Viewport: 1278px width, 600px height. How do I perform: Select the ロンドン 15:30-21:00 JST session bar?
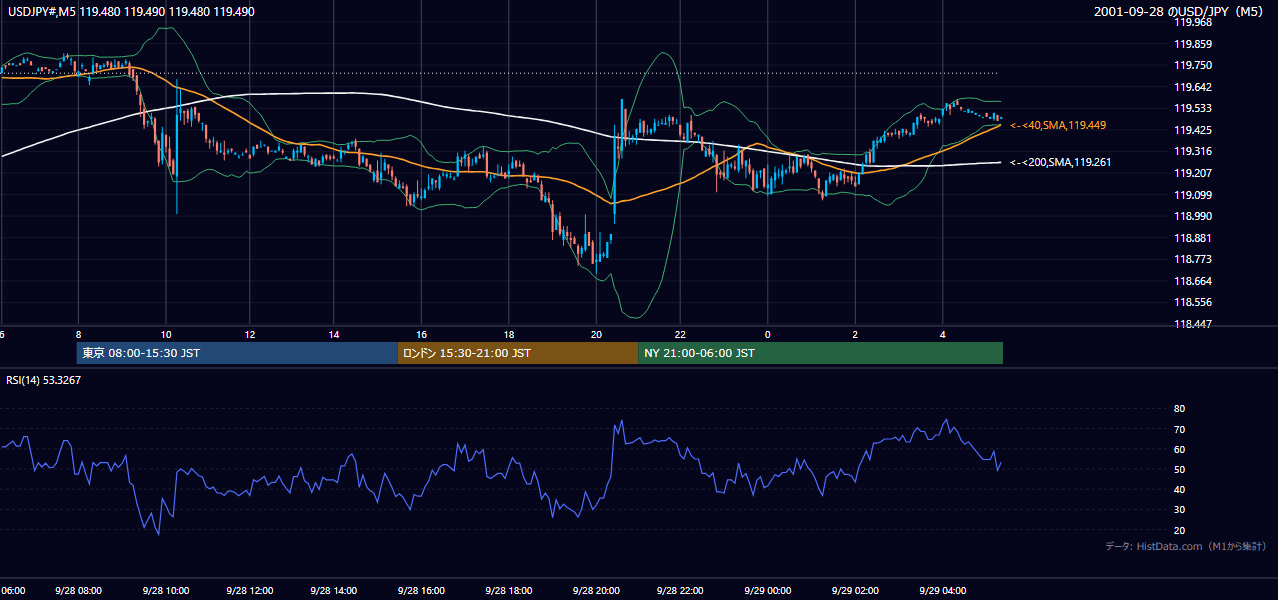pos(518,353)
